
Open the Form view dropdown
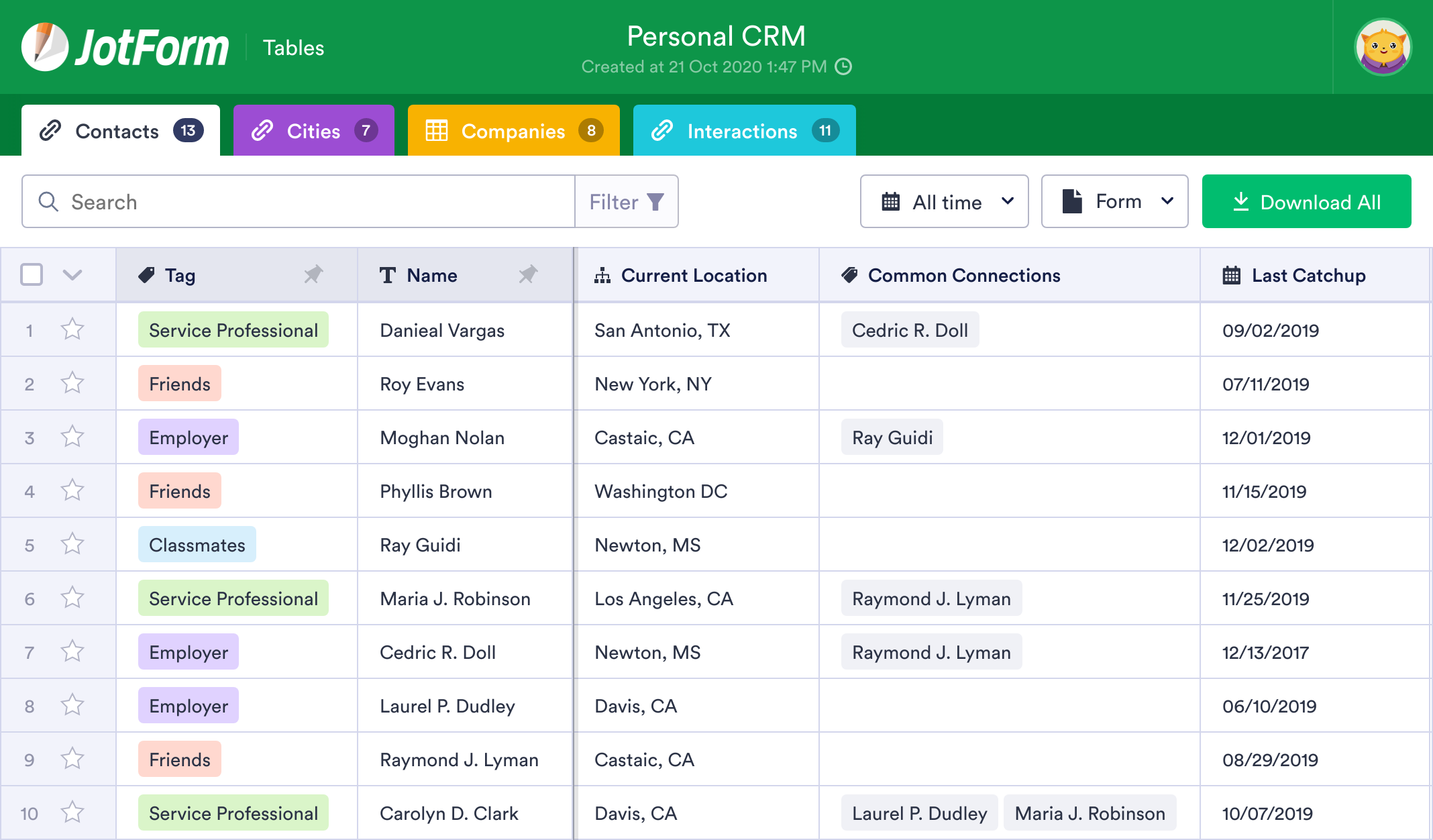coord(1114,202)
